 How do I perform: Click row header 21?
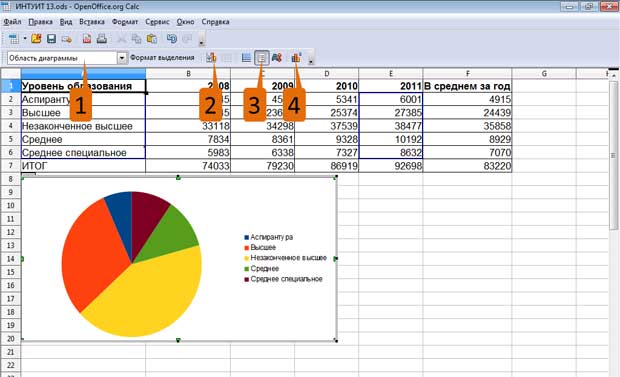tap(11, 352)
